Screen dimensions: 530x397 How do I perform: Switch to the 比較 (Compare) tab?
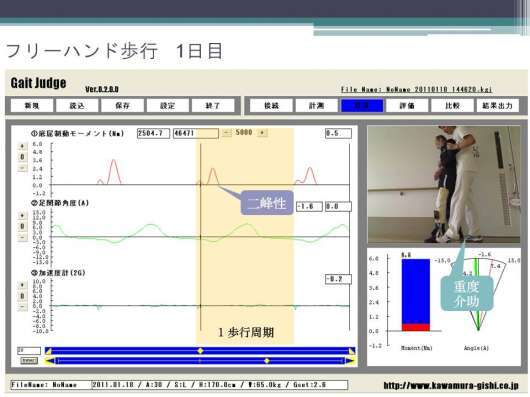click(x=452, y=105)
